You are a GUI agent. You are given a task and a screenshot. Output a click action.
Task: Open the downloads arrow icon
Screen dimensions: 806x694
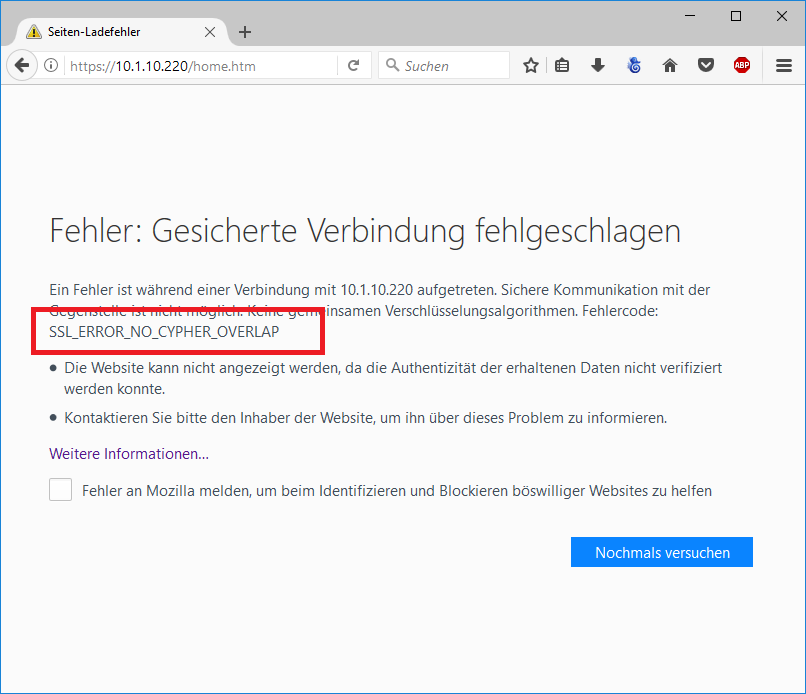(598, 66)
